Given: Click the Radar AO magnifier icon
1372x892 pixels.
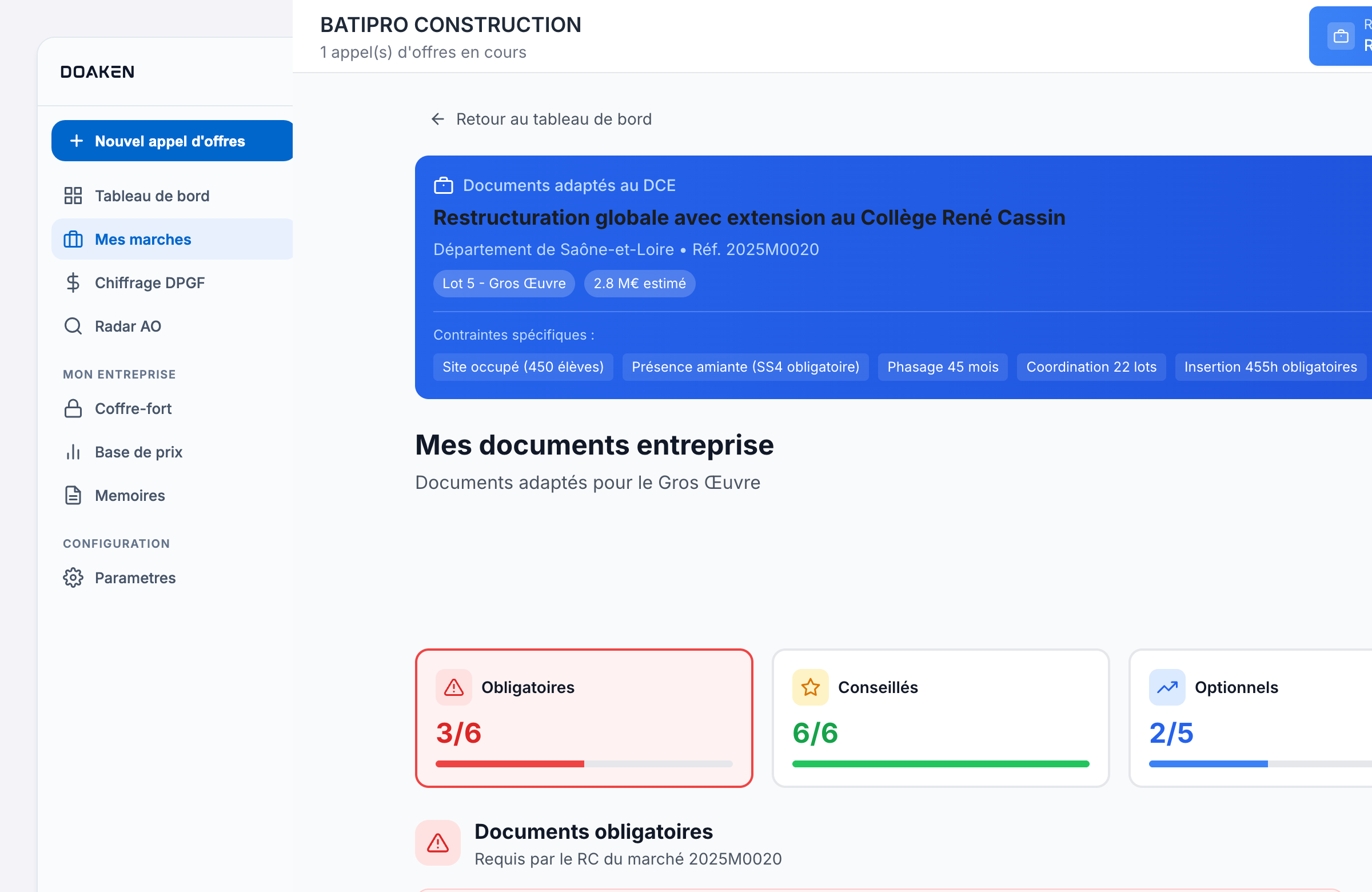Looking at the screenshot, I should (x=73, y=326).
